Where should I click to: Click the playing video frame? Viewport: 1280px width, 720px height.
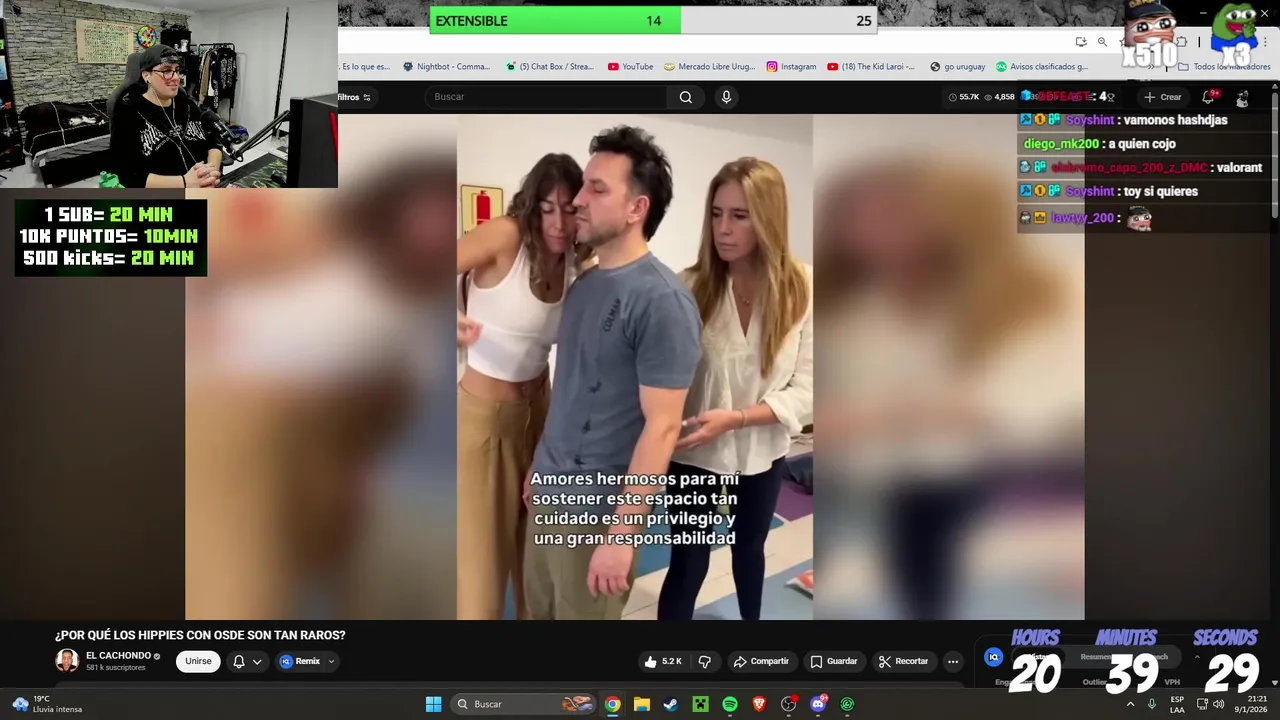pos(635,367)
